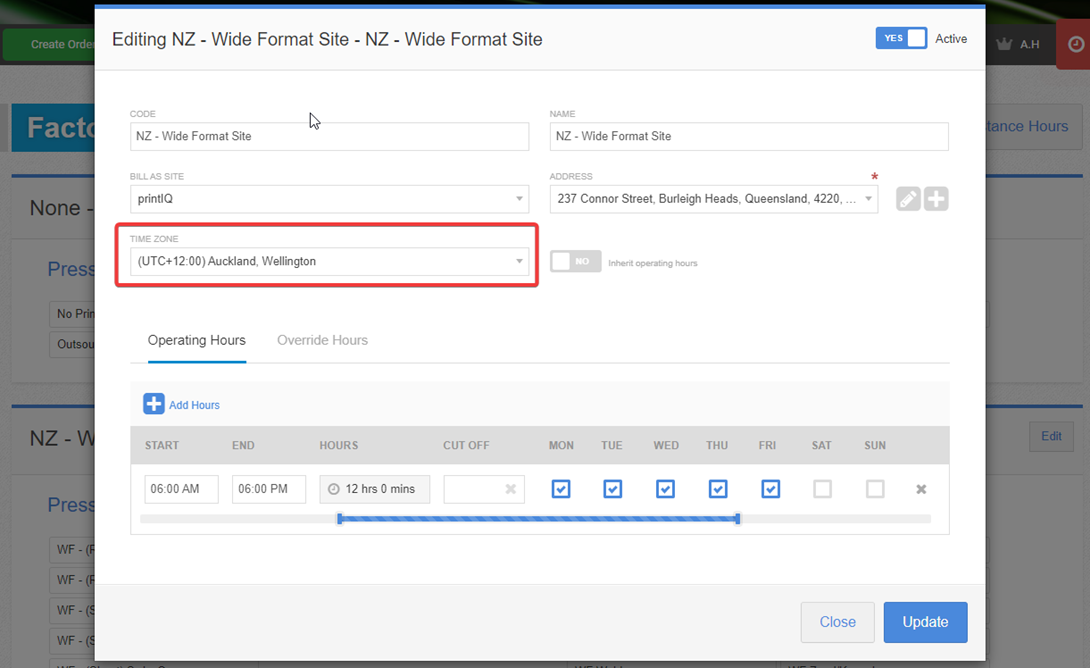Image resolution: width=1090 pixels, height=668 pixels.
Task: Open the Address dropdown
Action: point(714,199)
